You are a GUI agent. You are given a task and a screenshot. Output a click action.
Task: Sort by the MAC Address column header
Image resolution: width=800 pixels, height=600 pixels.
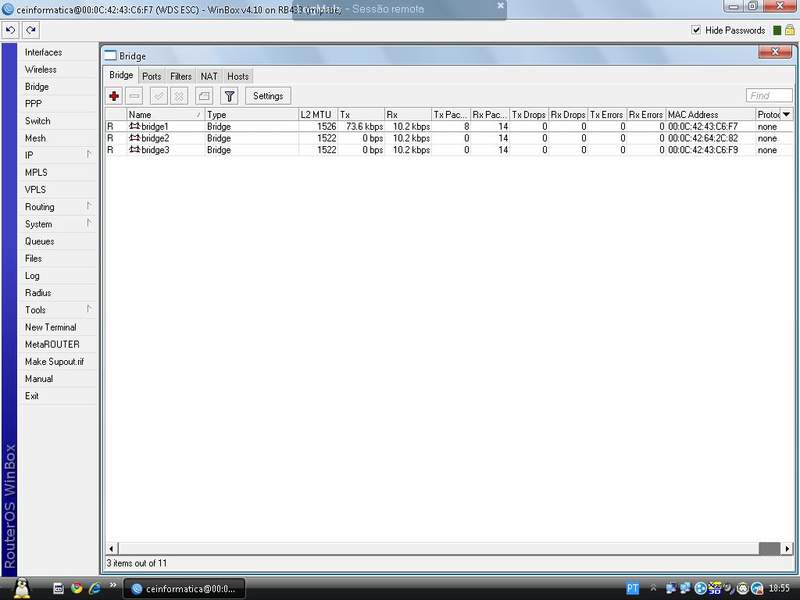(710, 114)
